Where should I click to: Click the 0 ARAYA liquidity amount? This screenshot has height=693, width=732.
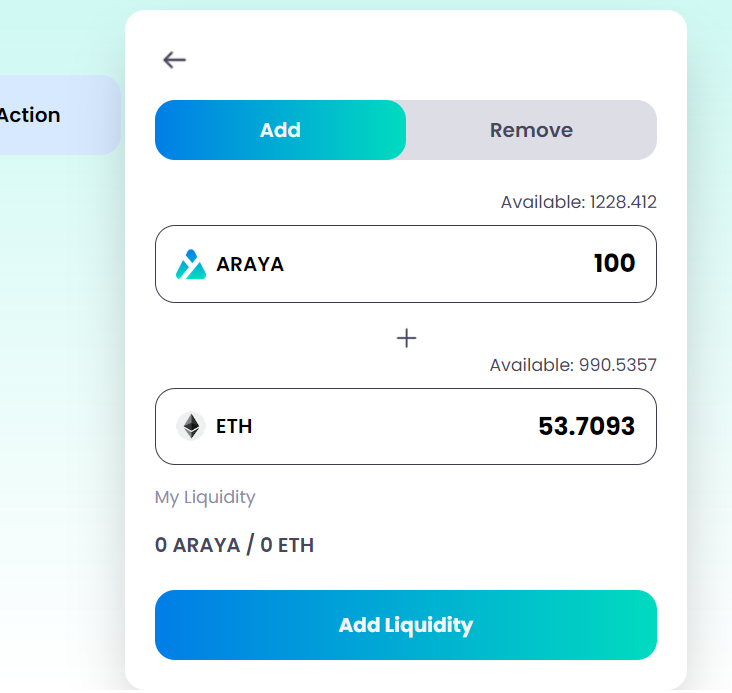coord(197,546)
